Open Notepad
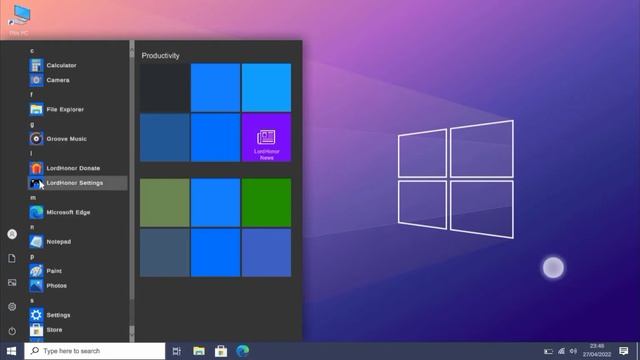Screen dimensions: 640x360 click(78, 242)
